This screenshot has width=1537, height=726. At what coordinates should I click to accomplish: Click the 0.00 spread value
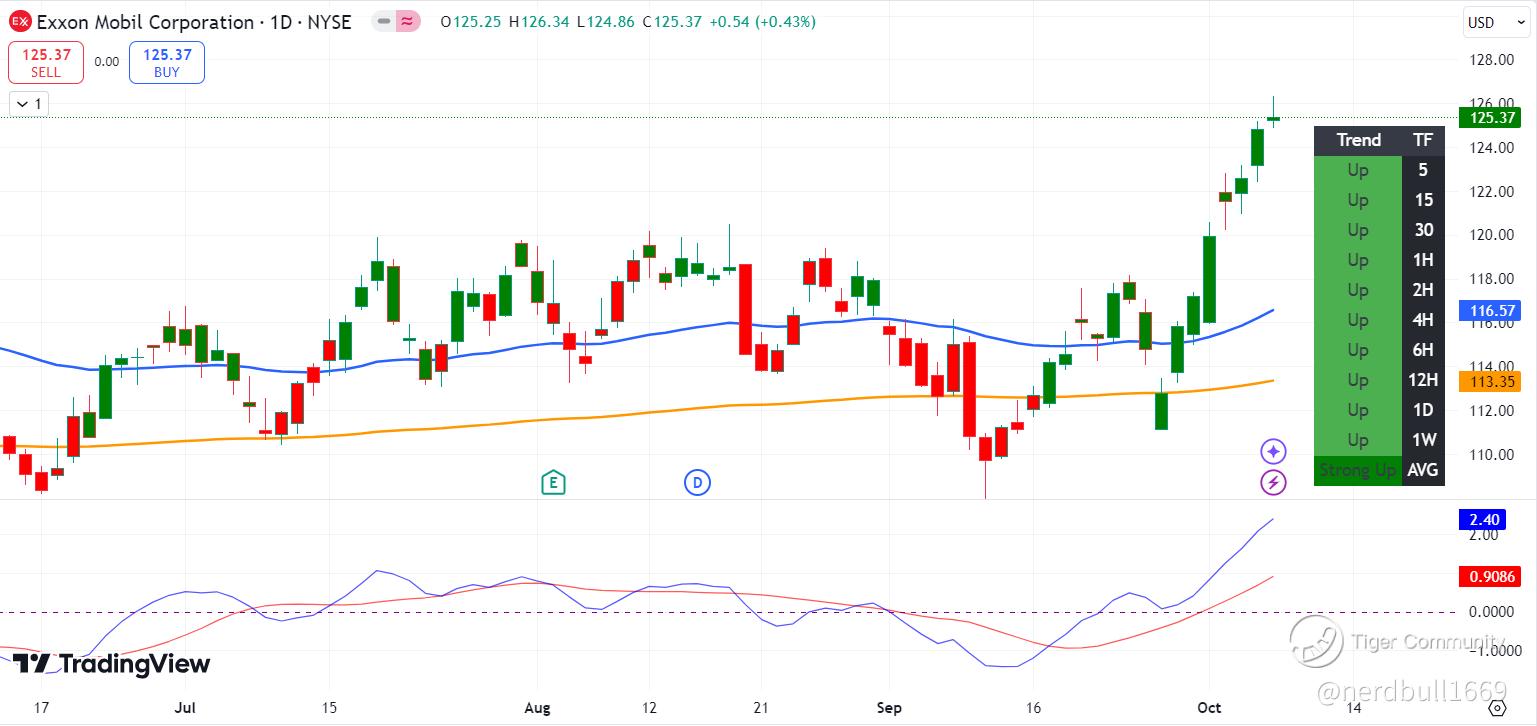(107, 62)
